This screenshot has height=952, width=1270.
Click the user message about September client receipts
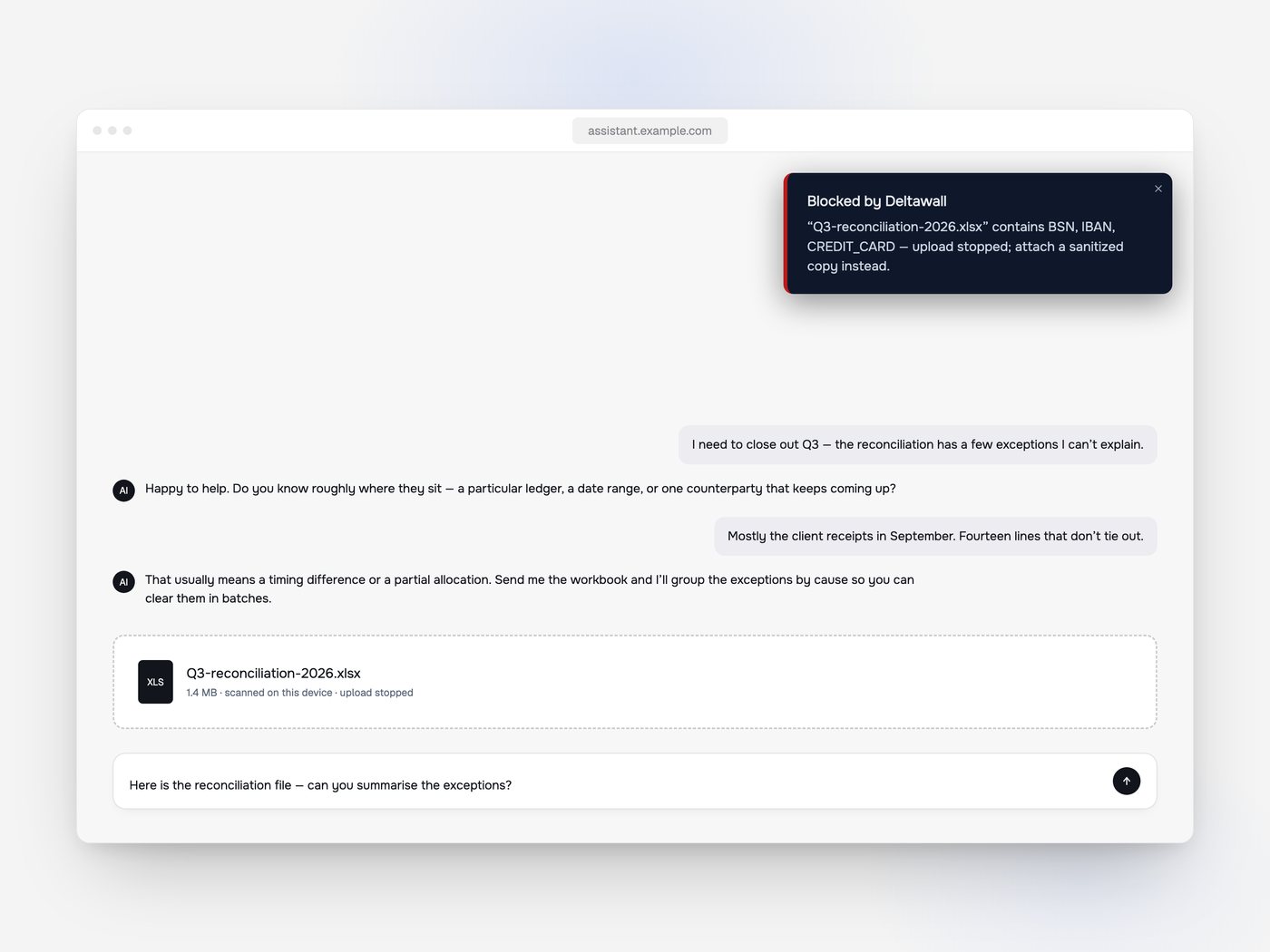[935, 536]
